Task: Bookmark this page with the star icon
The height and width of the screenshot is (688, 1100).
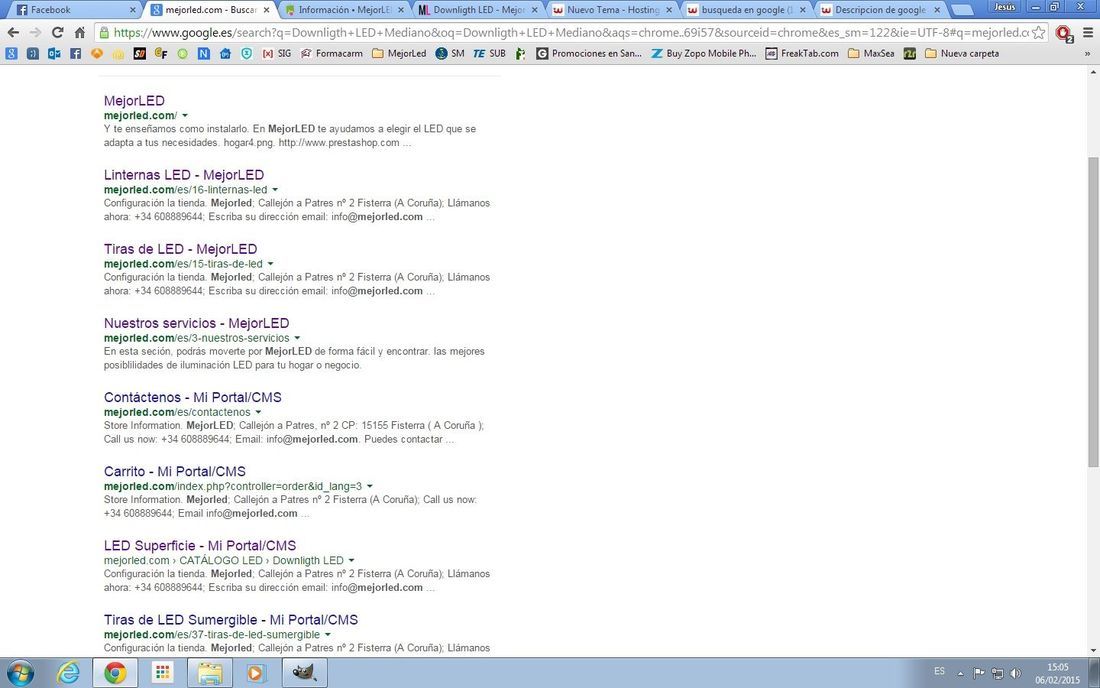Action: 1039,33
